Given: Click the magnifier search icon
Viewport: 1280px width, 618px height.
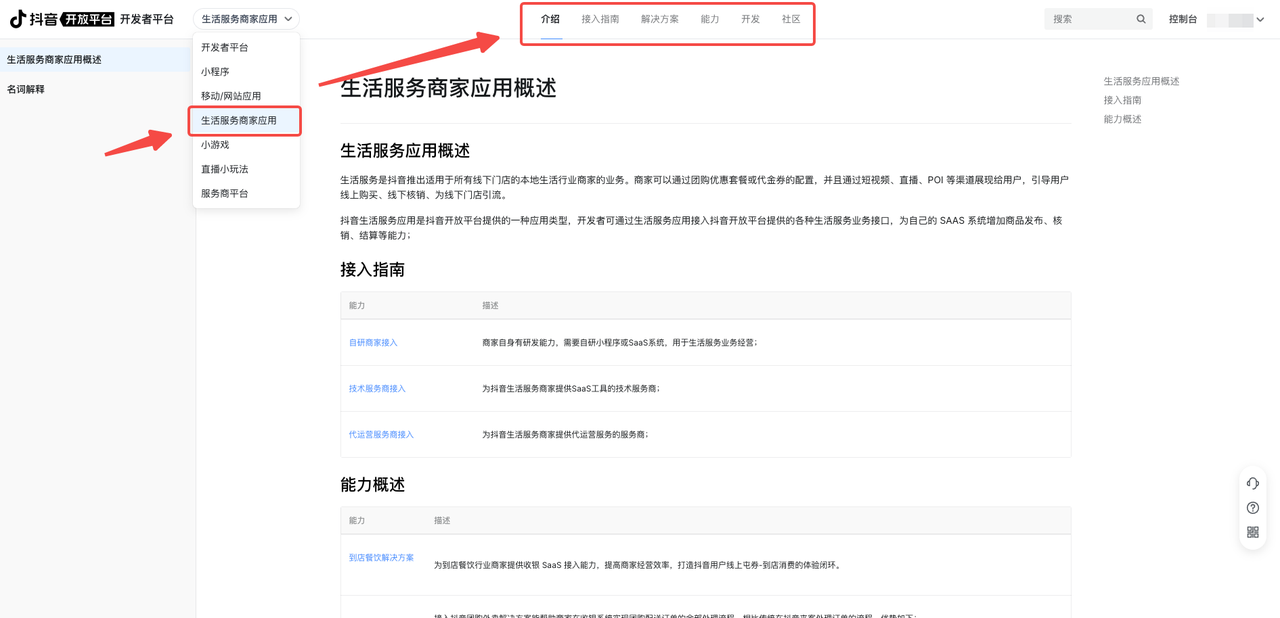Looking at the screenshot, I should pyautogui.click(x=1141, y=19).
